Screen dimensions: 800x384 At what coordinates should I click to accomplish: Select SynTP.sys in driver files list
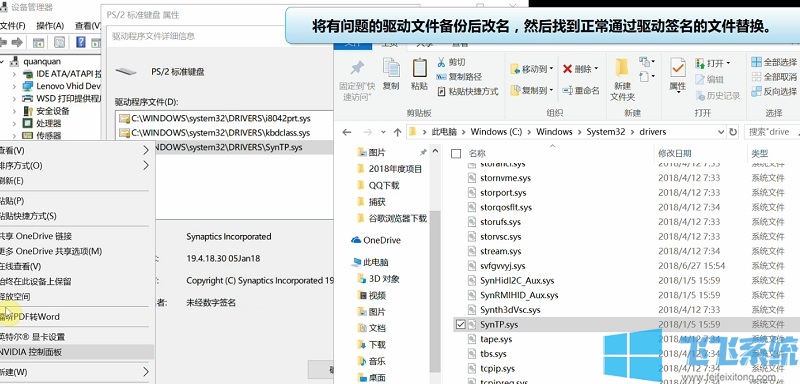(x=230, y=147)
